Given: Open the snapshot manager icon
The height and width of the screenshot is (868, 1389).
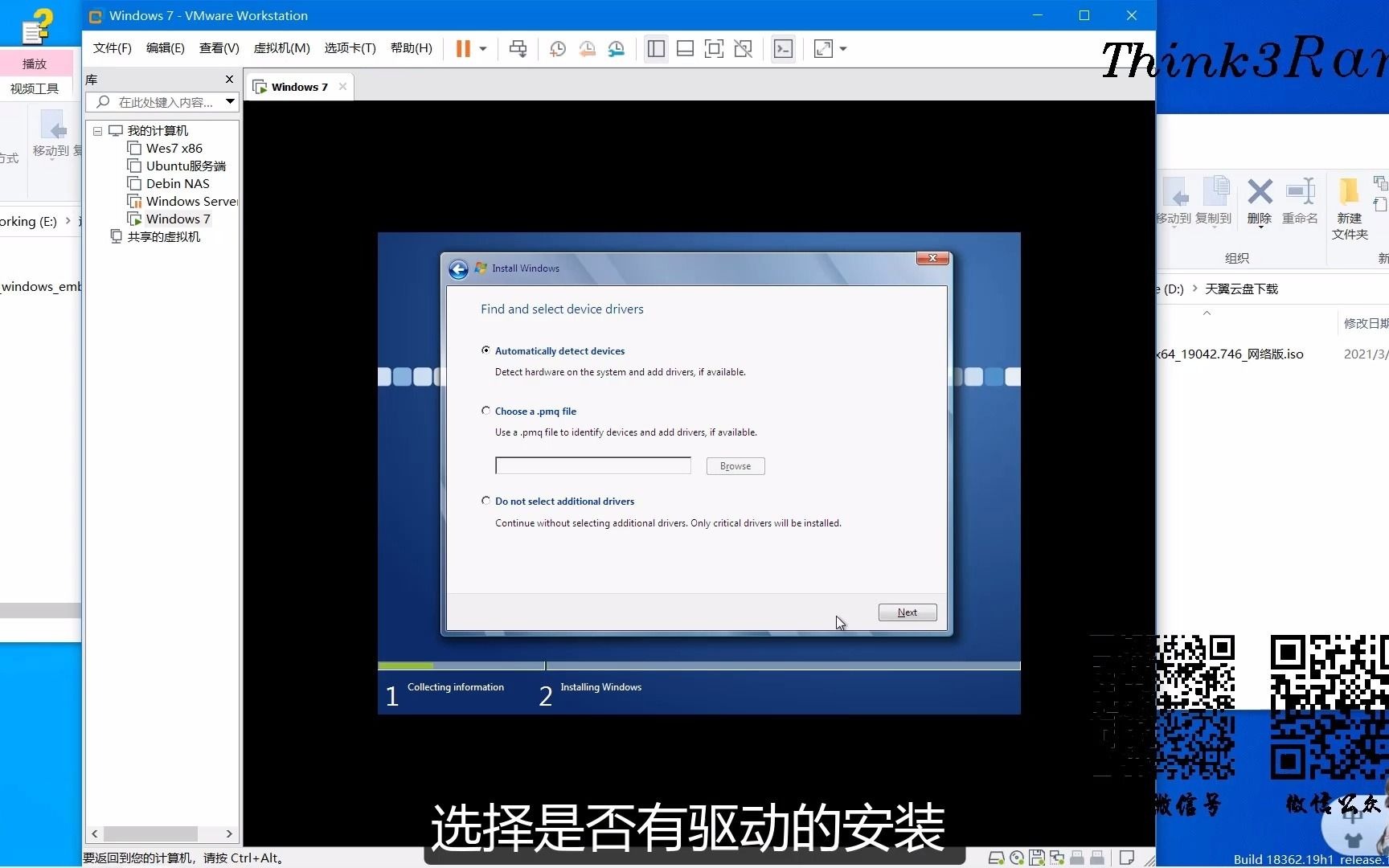Looking at the screenshot, I should [617, 48].
